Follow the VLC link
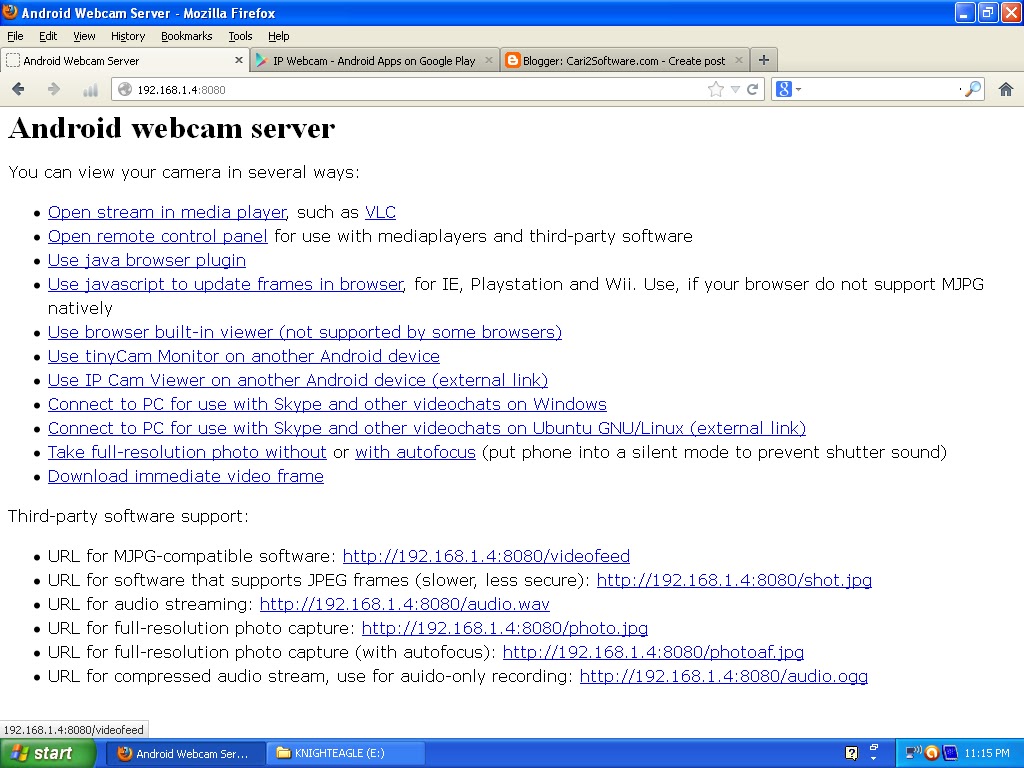The height and width of the screenshot is (768, 1024). point(380,212)
